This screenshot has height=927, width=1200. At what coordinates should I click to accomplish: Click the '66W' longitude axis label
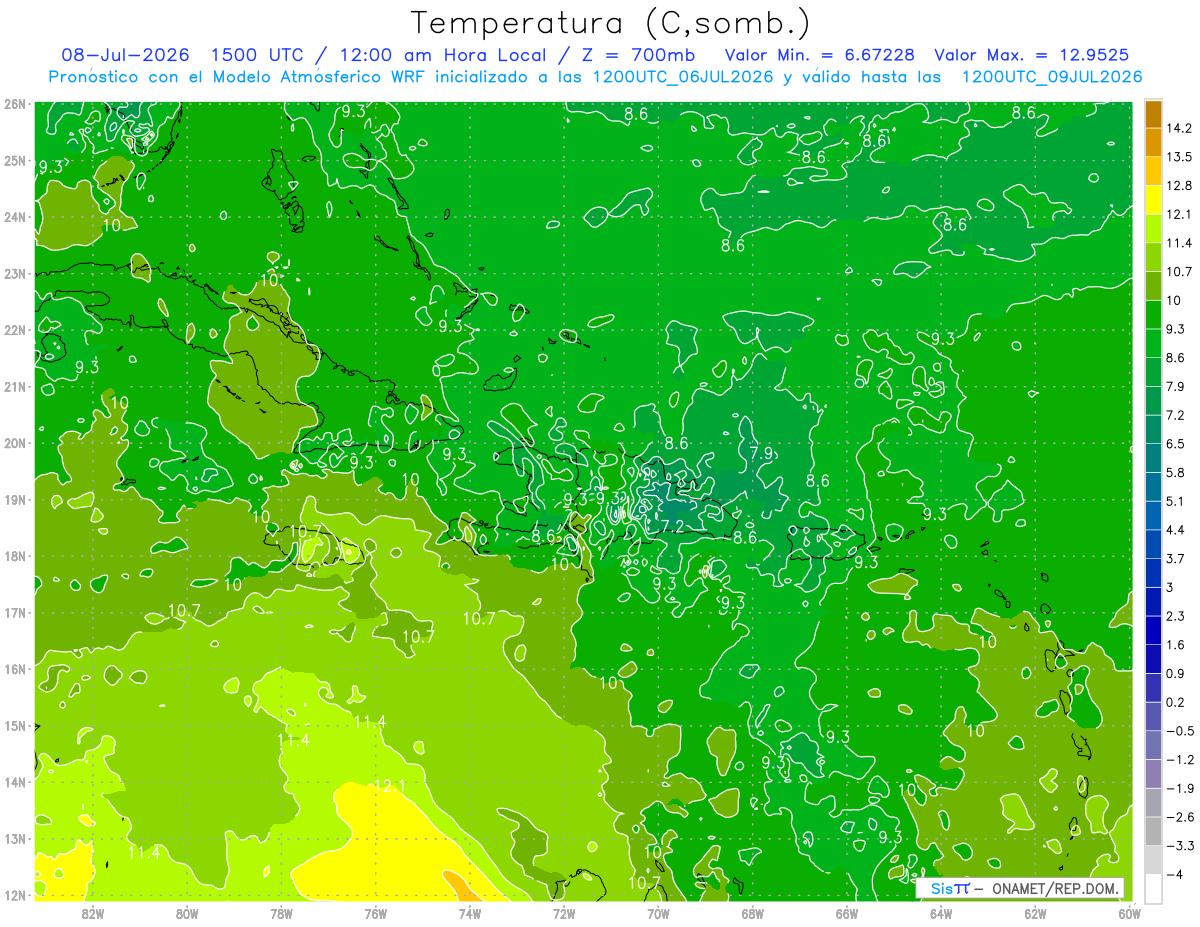(846, 912)
